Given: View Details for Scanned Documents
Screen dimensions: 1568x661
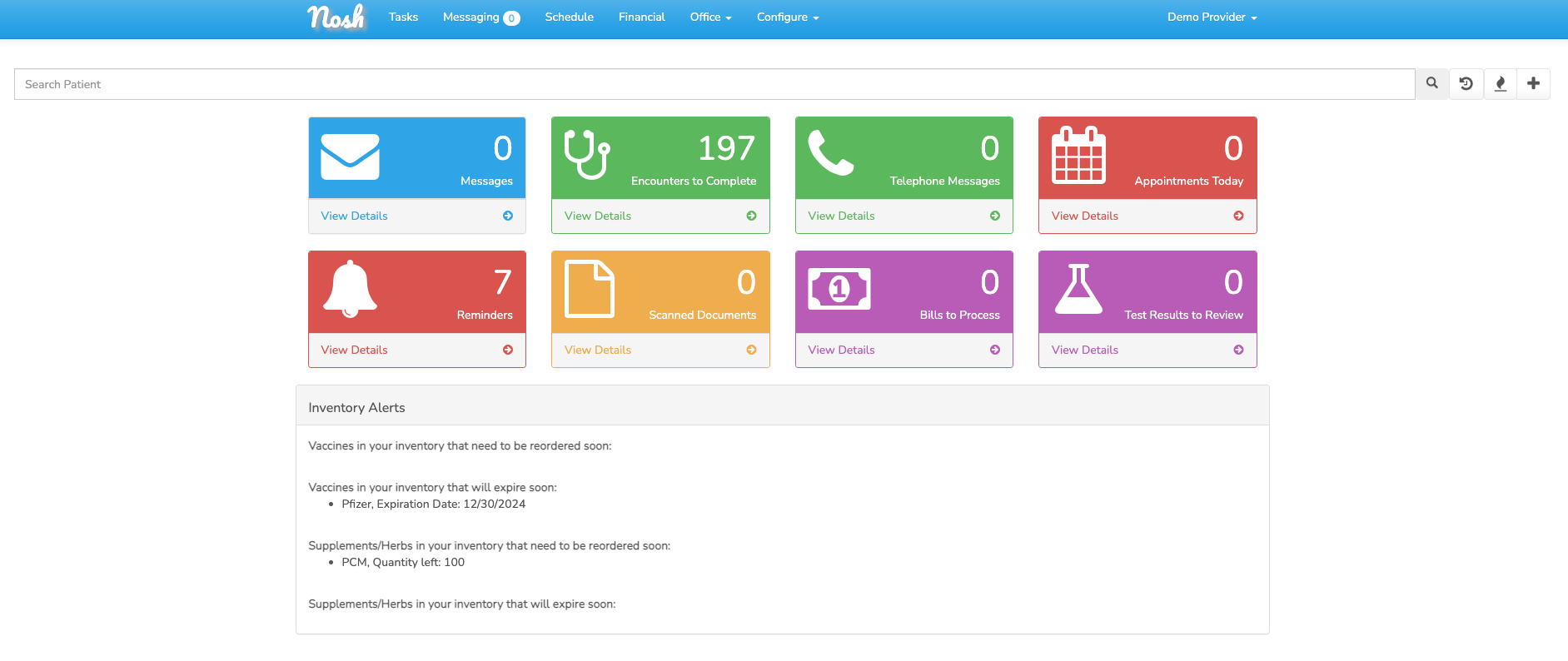Looking at the screenshot, I should coord(660,350).
